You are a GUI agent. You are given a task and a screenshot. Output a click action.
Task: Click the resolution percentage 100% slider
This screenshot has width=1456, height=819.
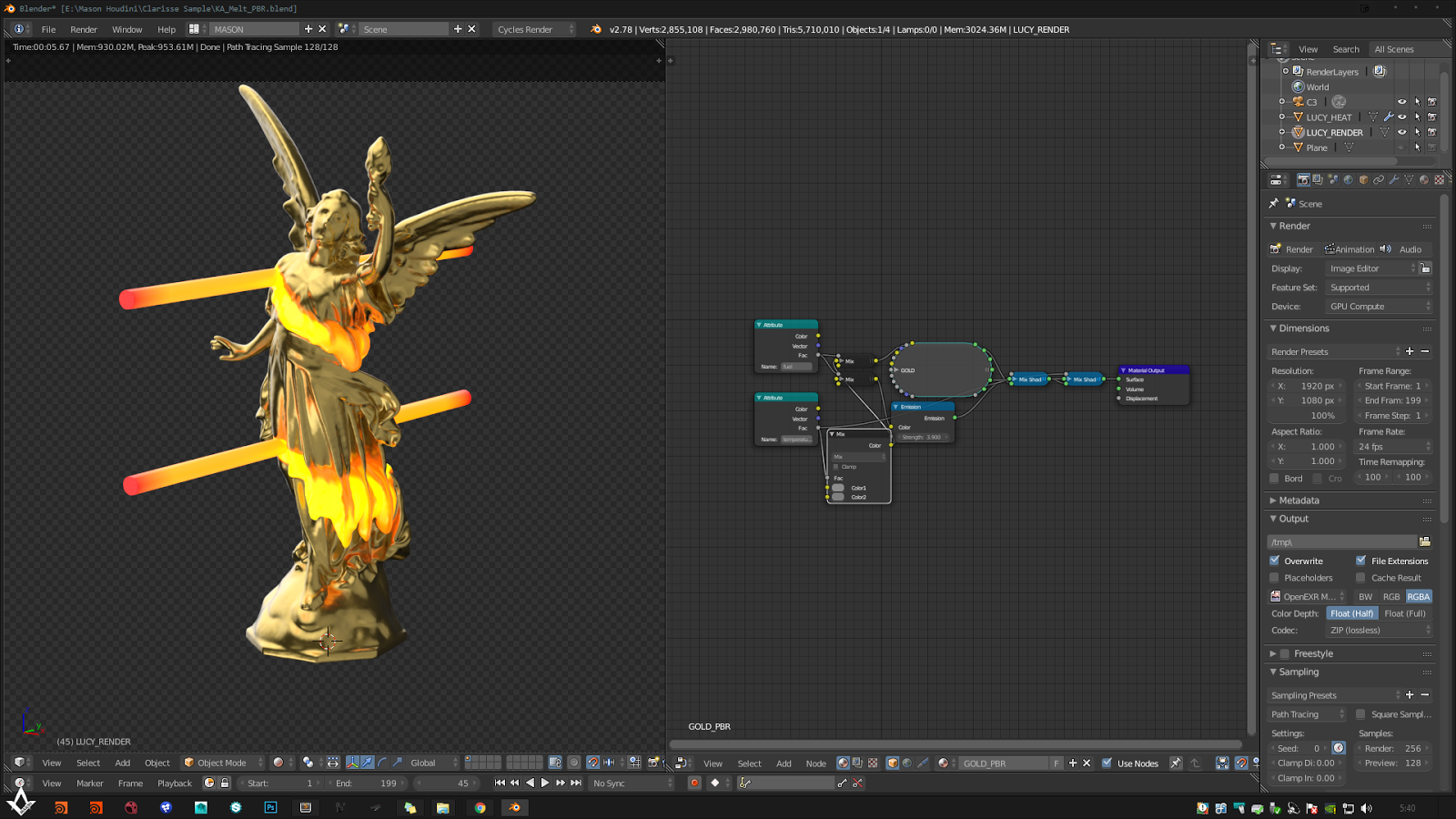1308,416
